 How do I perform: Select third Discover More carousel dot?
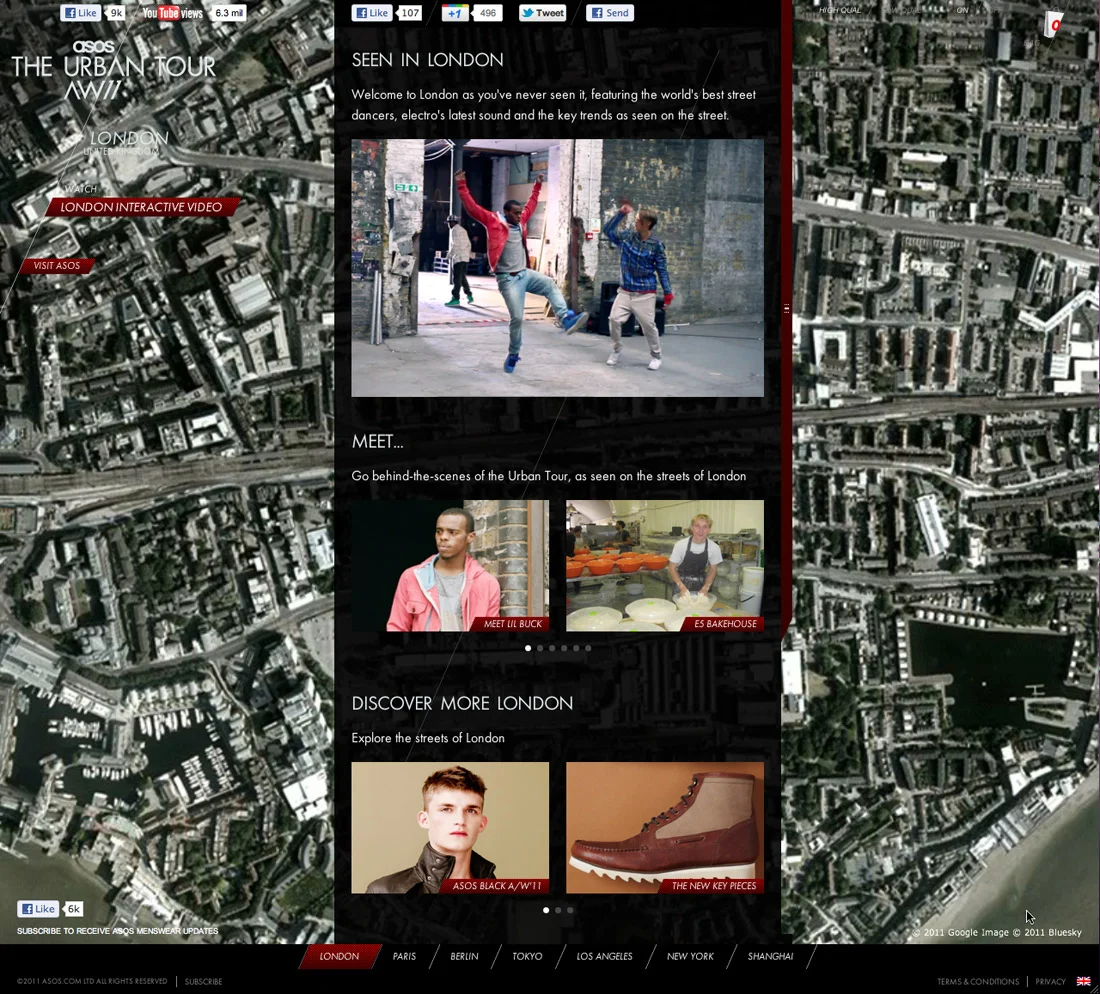pos(570,911)
